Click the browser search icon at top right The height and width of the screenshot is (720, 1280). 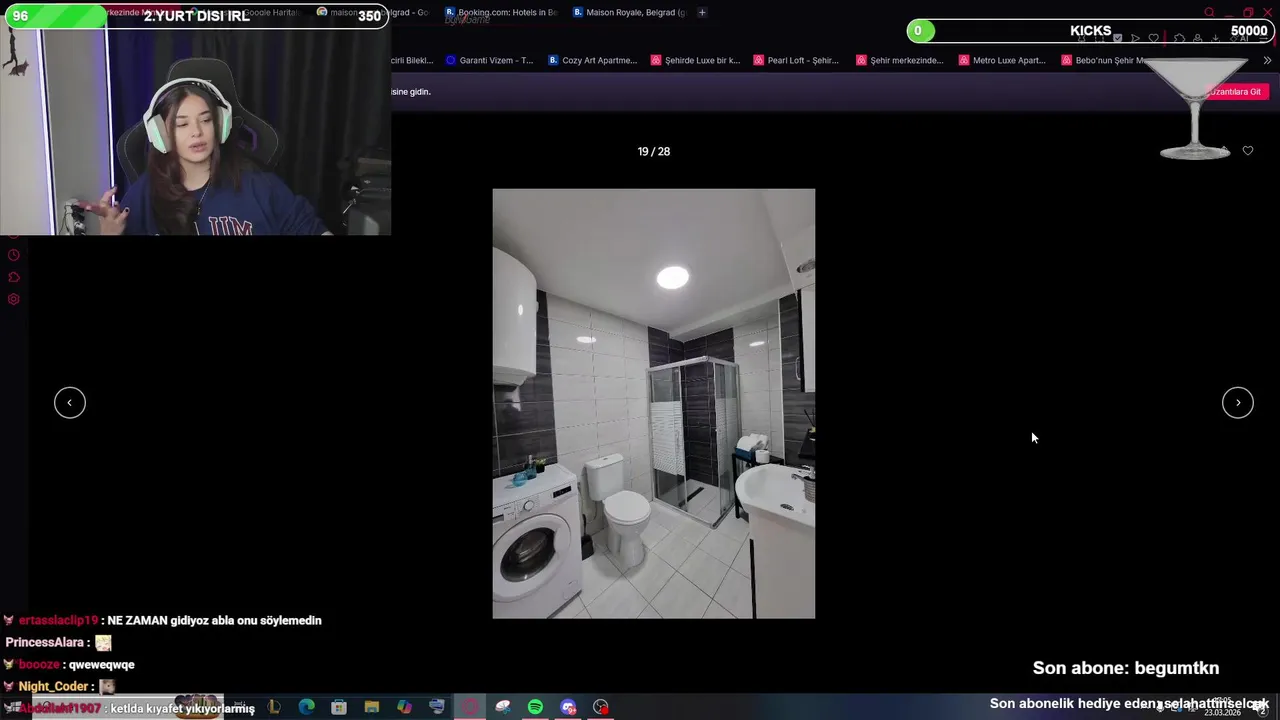pyautogui.click(x=1209, y=12)
